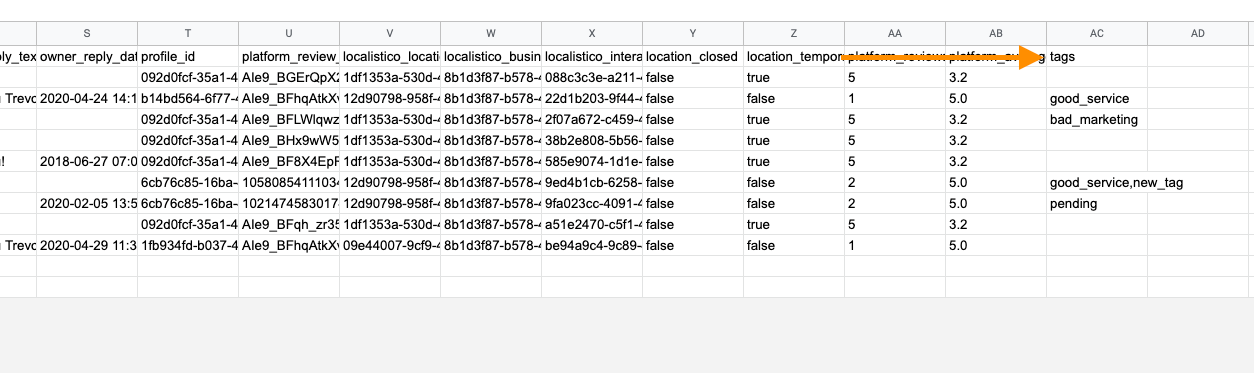Select location cell '09e44007-9cf9'

click(x=390, y=246)
